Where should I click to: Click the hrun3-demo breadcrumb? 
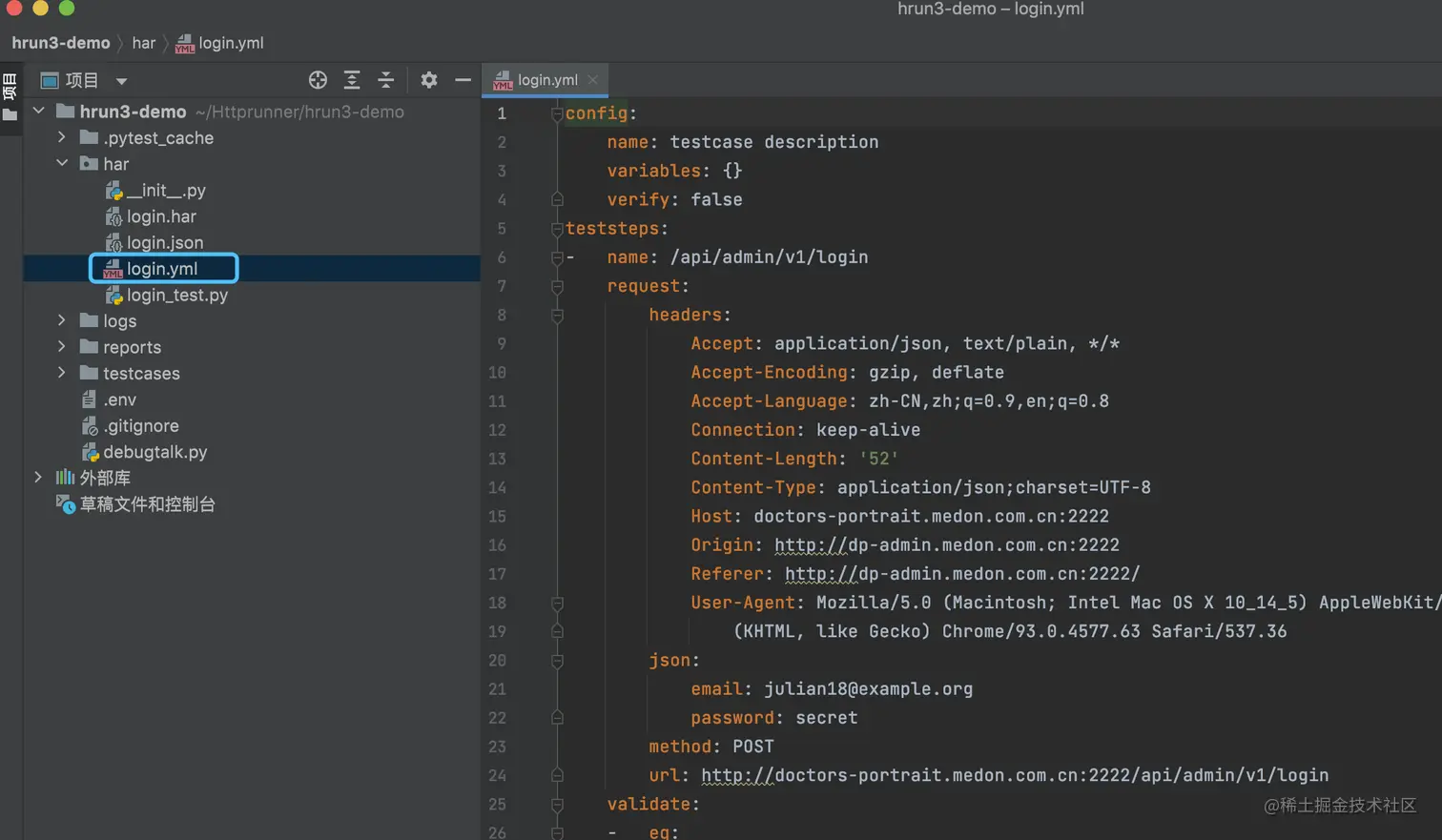[x=61, y=43]
